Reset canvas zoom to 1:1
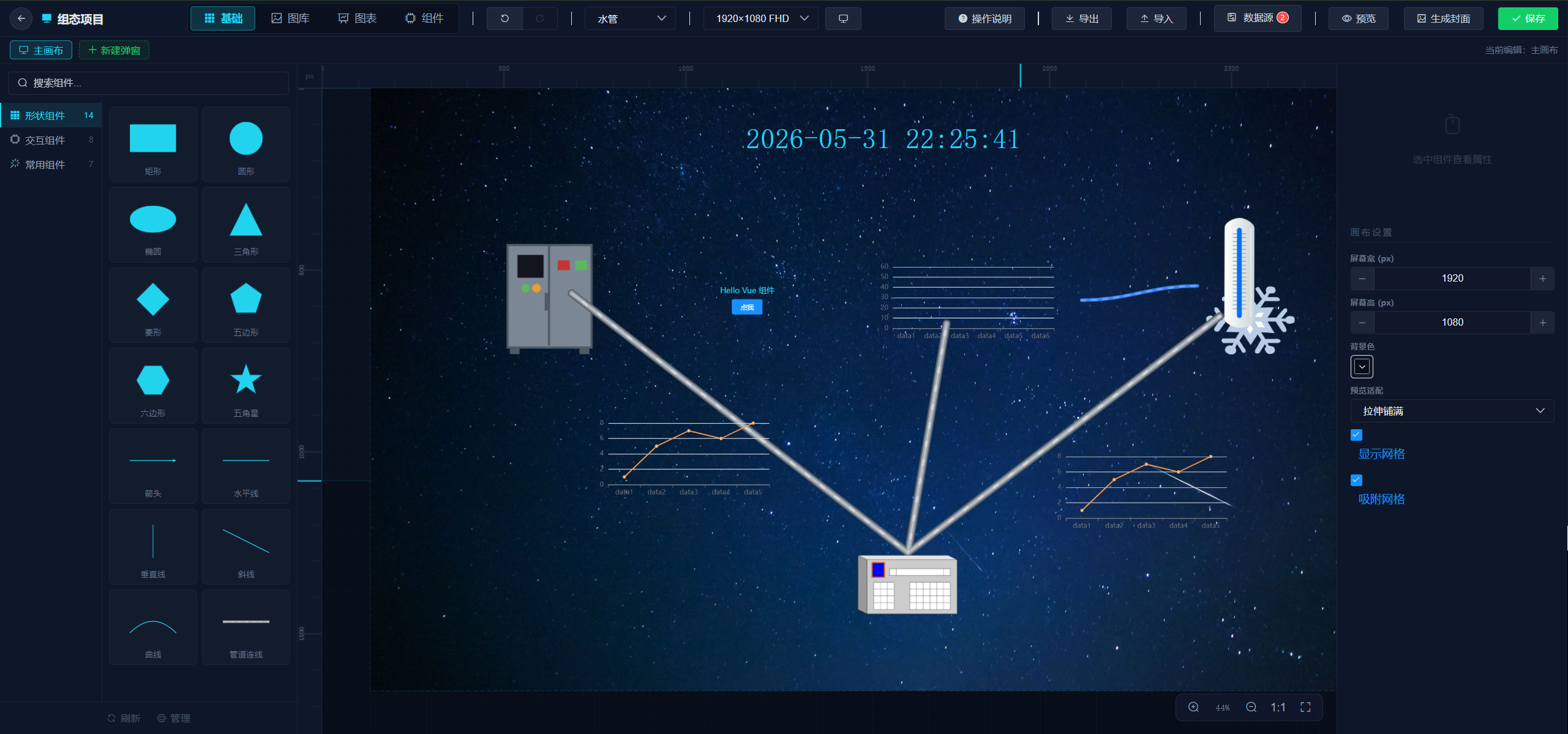1568x734 pixels. (x=1278, y=707)
